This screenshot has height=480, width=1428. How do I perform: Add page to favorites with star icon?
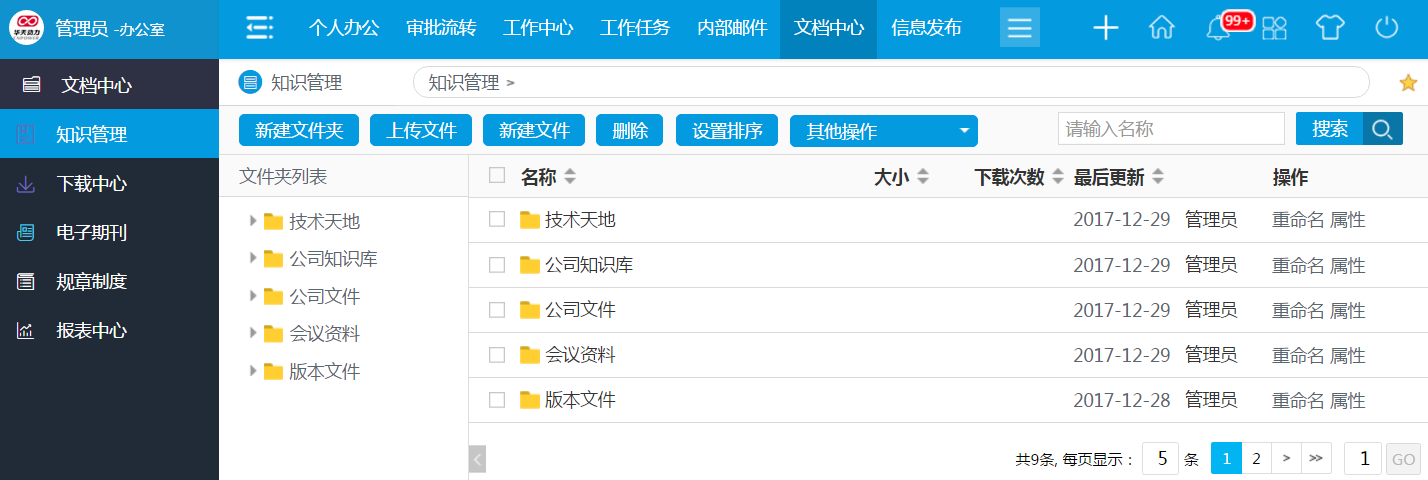click(1407, 82)
